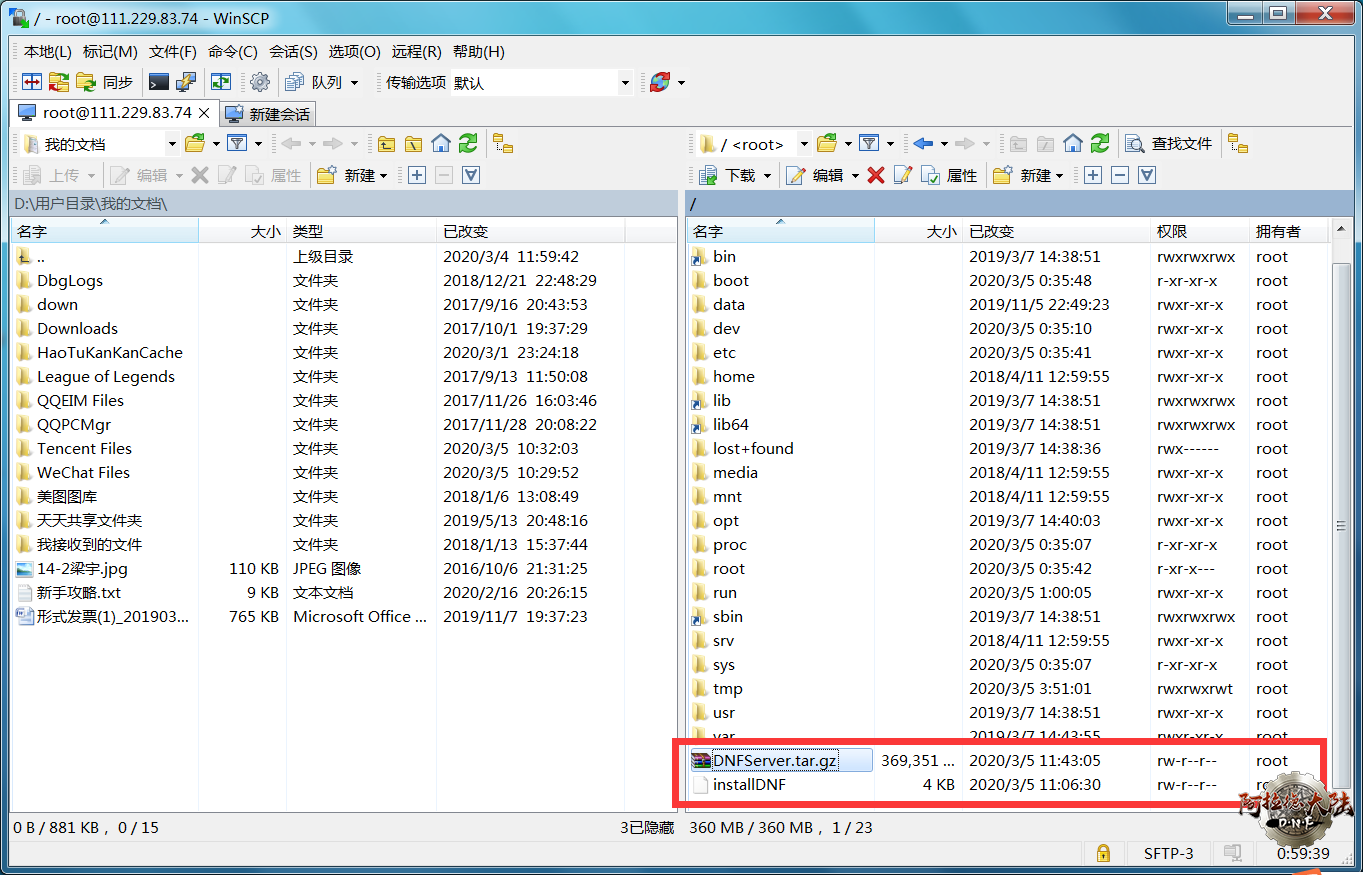
Task: Go to local parent directory icon
Action: [386, 144]
